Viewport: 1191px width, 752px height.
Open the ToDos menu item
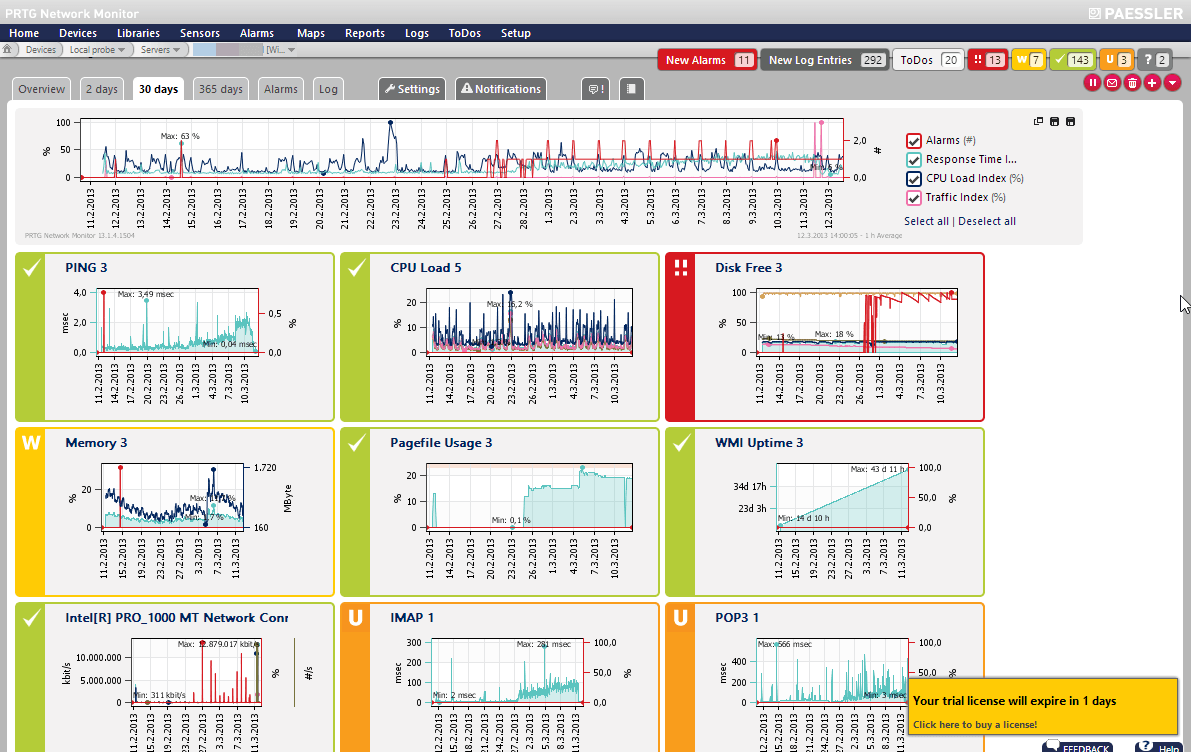tap(464, 33)
